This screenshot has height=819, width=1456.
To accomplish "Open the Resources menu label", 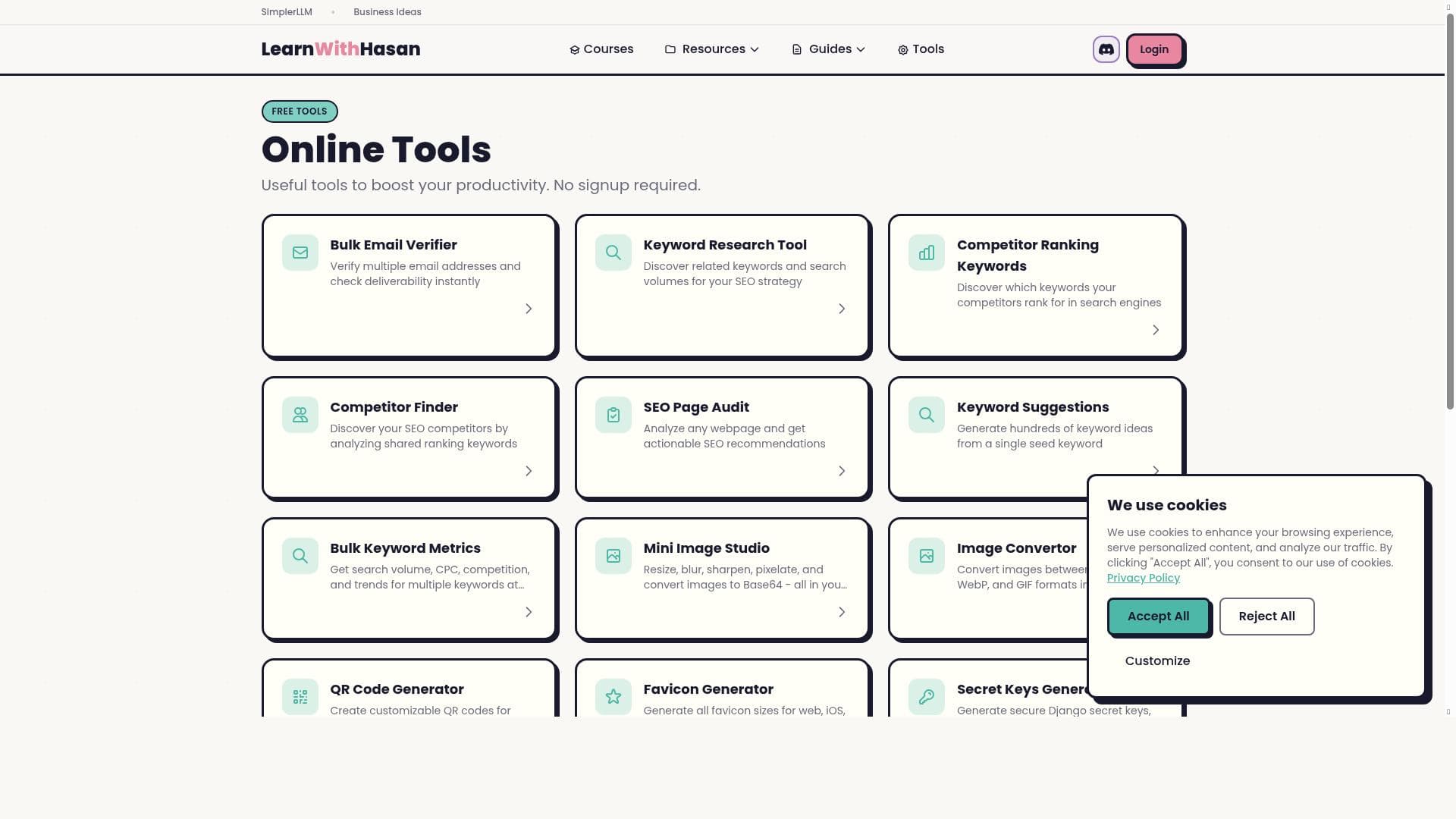I will point(714,49).
